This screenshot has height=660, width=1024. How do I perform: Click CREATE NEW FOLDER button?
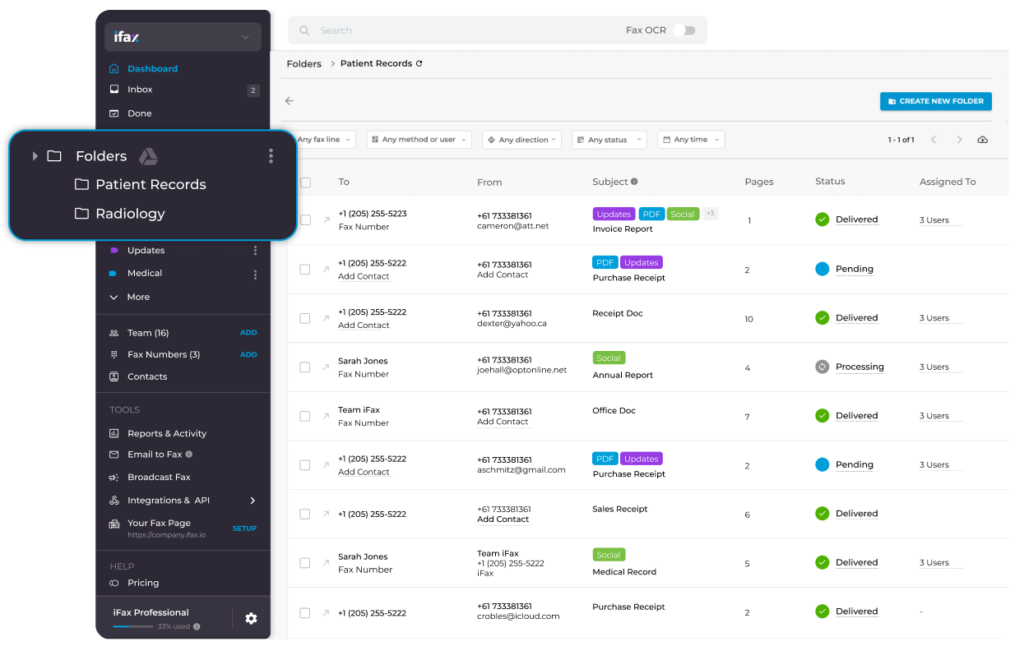935,101
